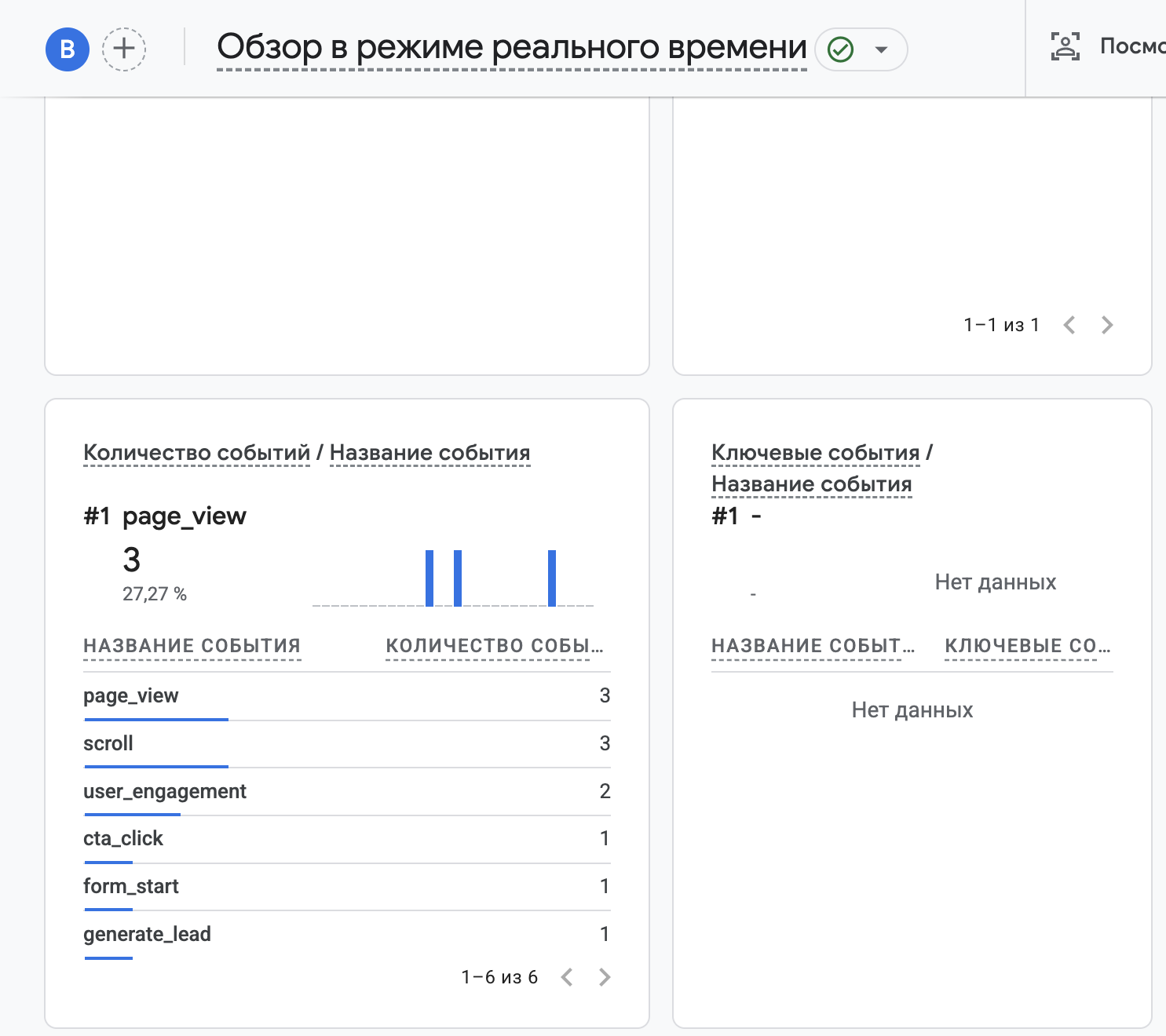Select the user_engagement event row
Image resolution: width=1166 pixels, height=1036 pixels.
(x=347, y=792)
